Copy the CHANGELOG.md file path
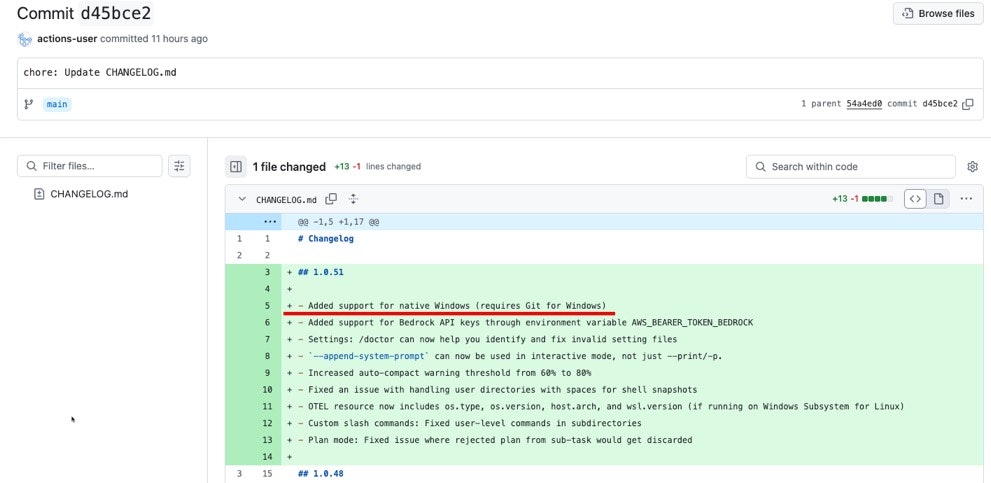 (331, 199)
